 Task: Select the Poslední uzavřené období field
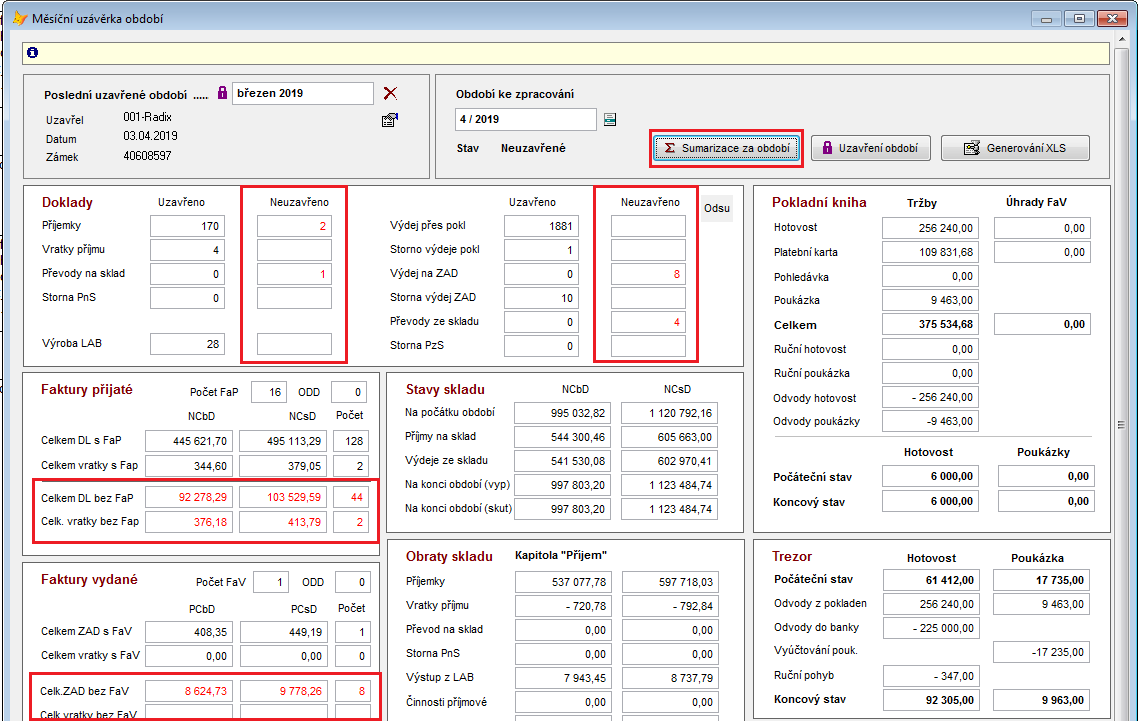pos(302,93)
